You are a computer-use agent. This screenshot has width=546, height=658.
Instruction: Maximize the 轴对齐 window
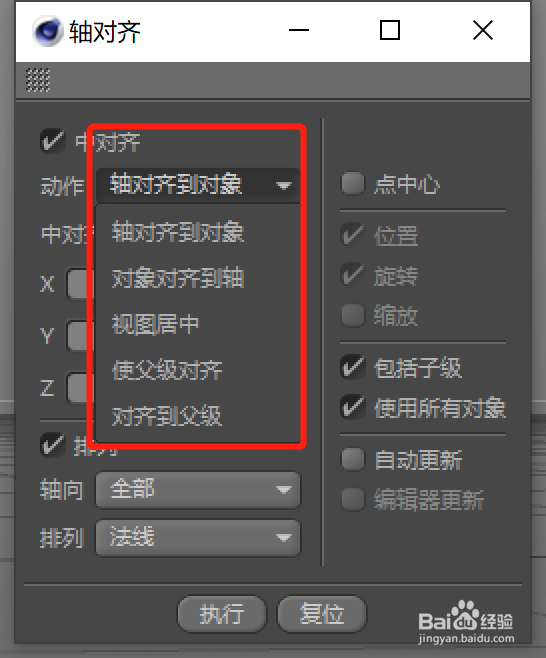pyautogui.click(x=389, y=30)
